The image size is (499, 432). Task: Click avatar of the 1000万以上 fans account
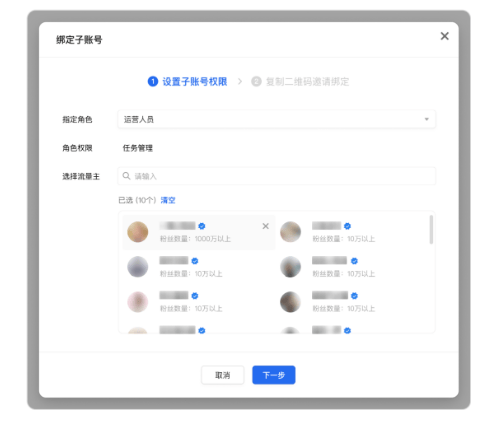click(x=138, y=232)
